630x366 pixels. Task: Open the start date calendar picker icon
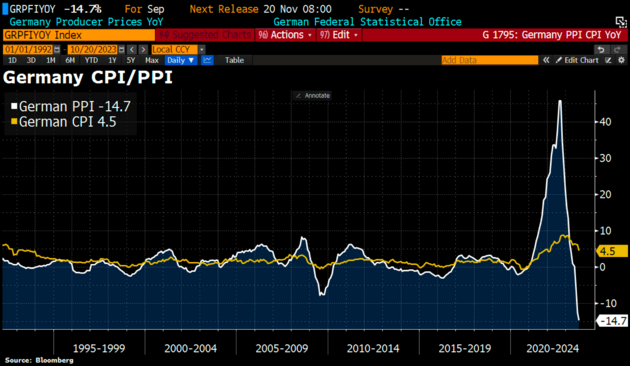(57, 49)
